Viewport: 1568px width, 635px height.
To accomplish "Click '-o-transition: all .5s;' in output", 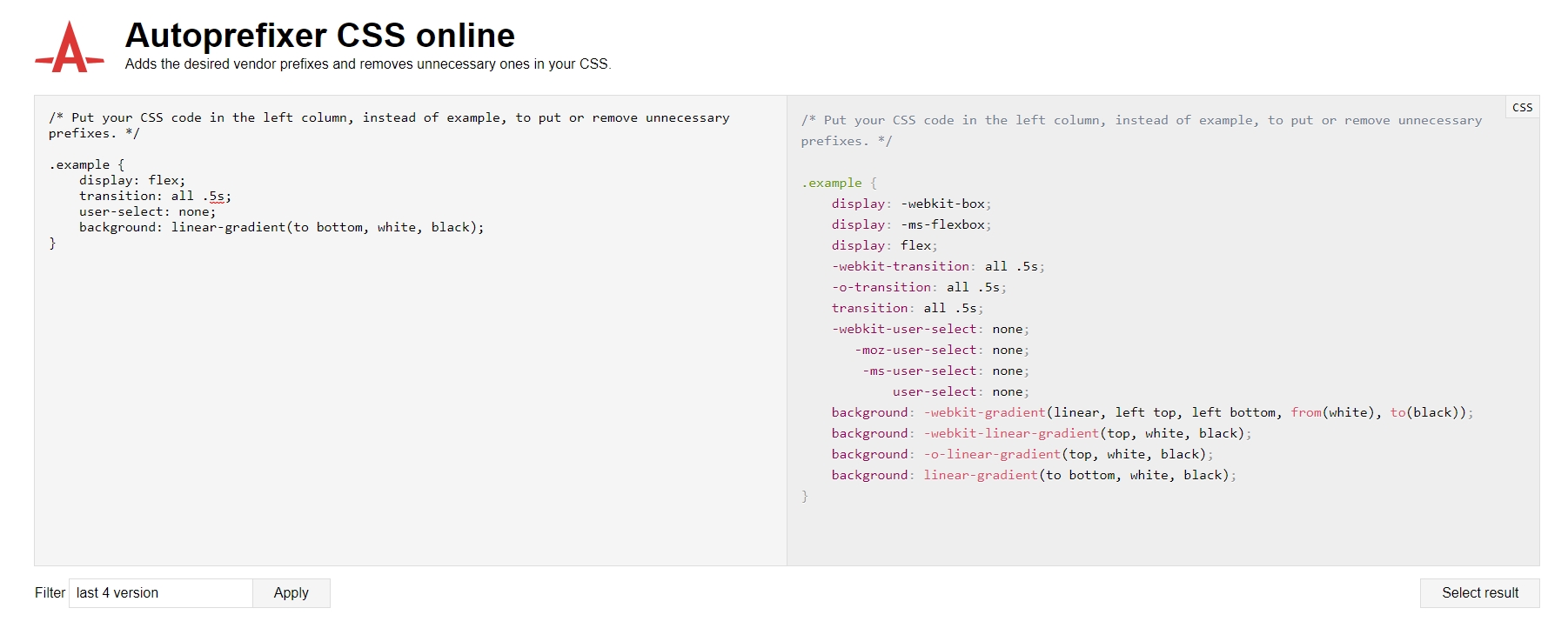I will click(x=919, y=287).
